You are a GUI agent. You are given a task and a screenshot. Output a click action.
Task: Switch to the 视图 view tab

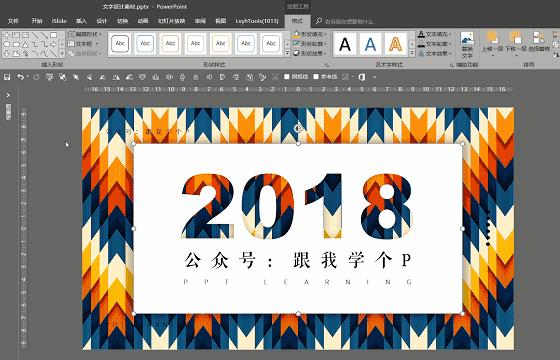coord(220,21)
